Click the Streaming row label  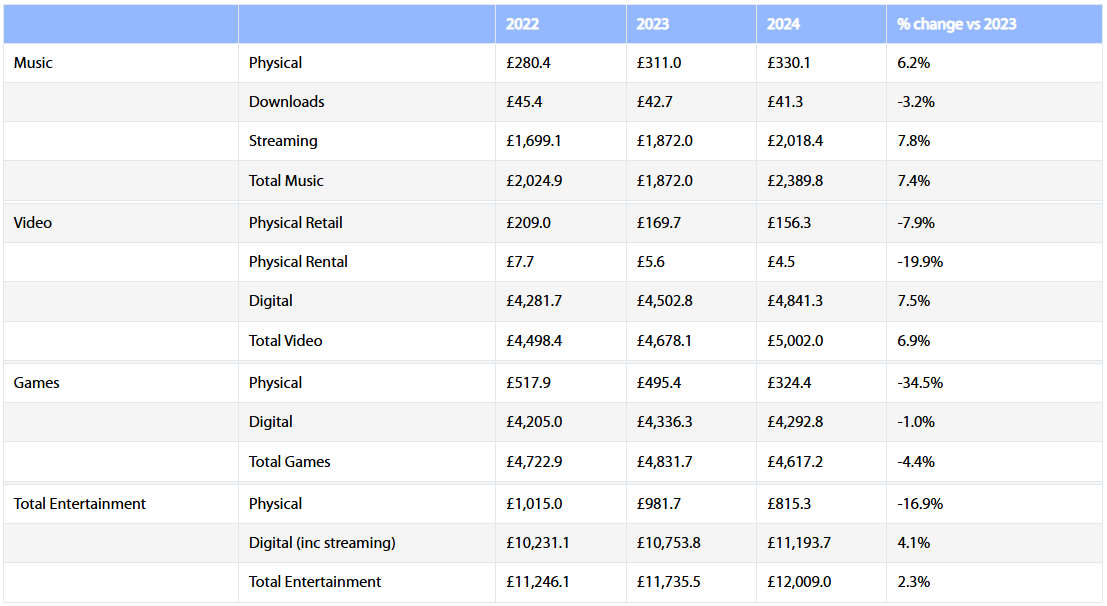pos(283,141)
